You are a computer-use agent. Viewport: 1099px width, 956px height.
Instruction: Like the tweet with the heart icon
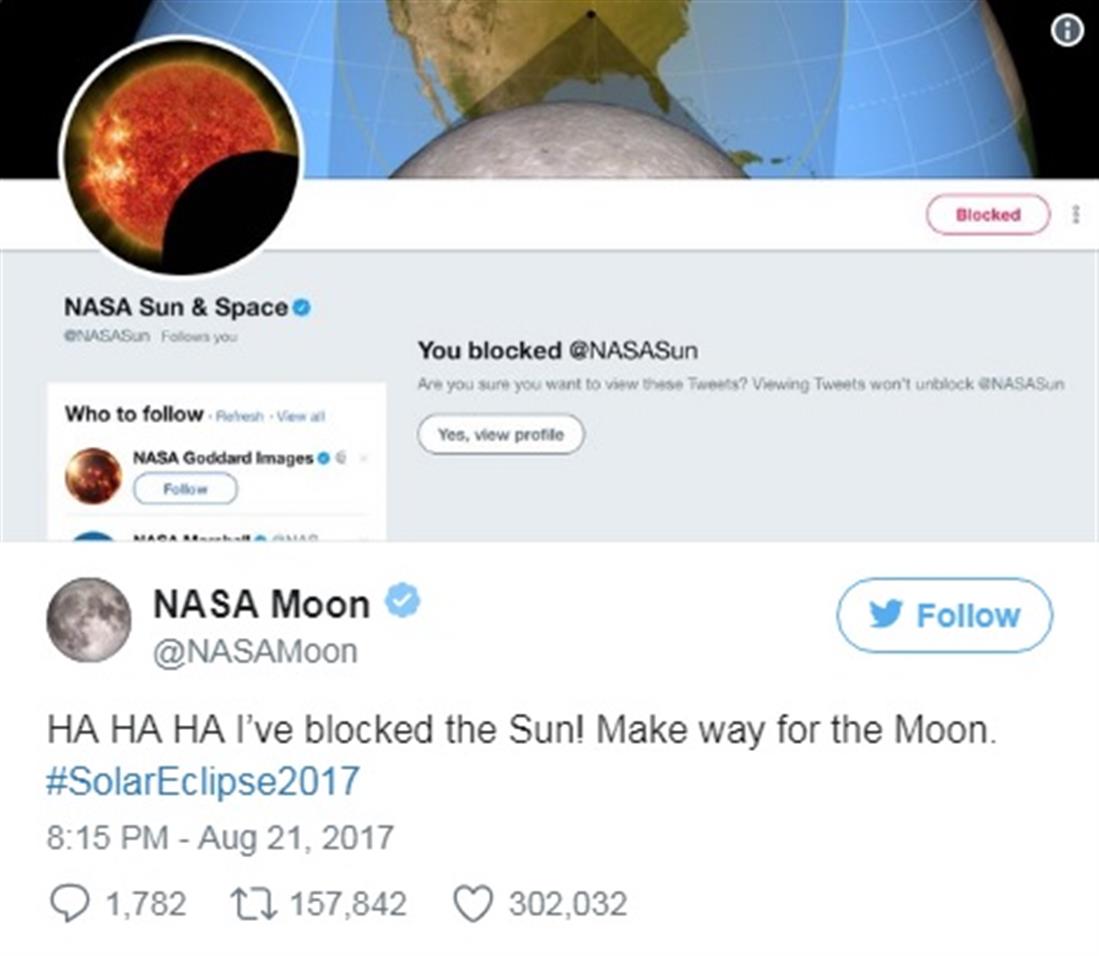(x=473, y=904)
